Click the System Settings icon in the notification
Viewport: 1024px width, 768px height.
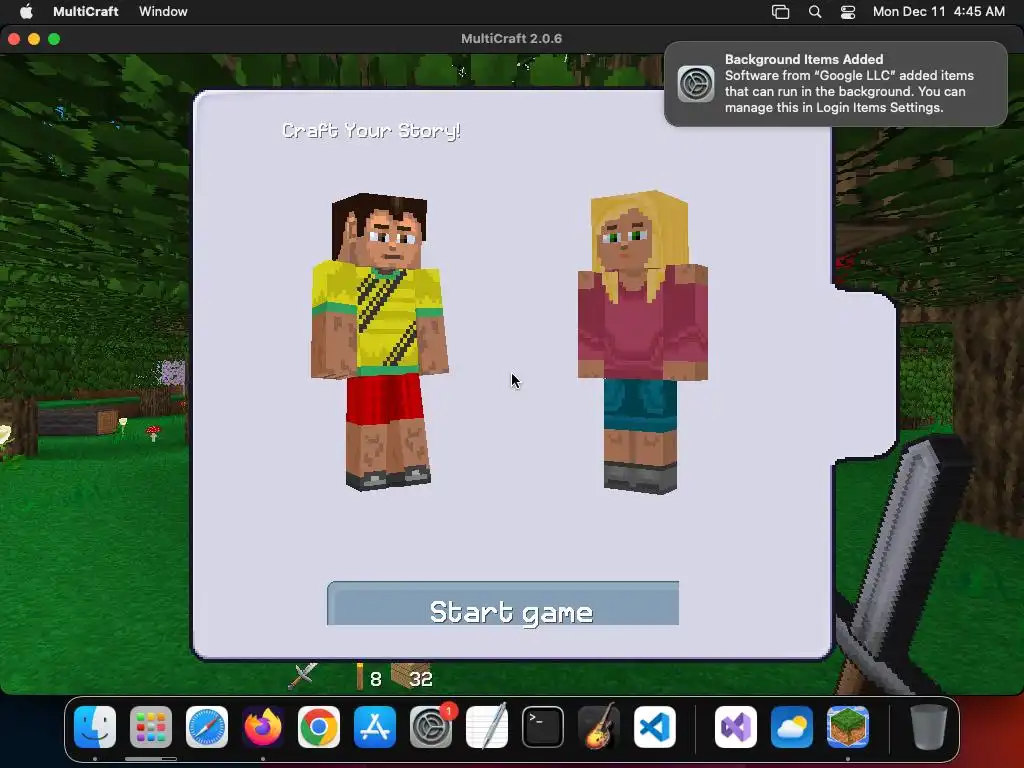click(x=696, y=84)
